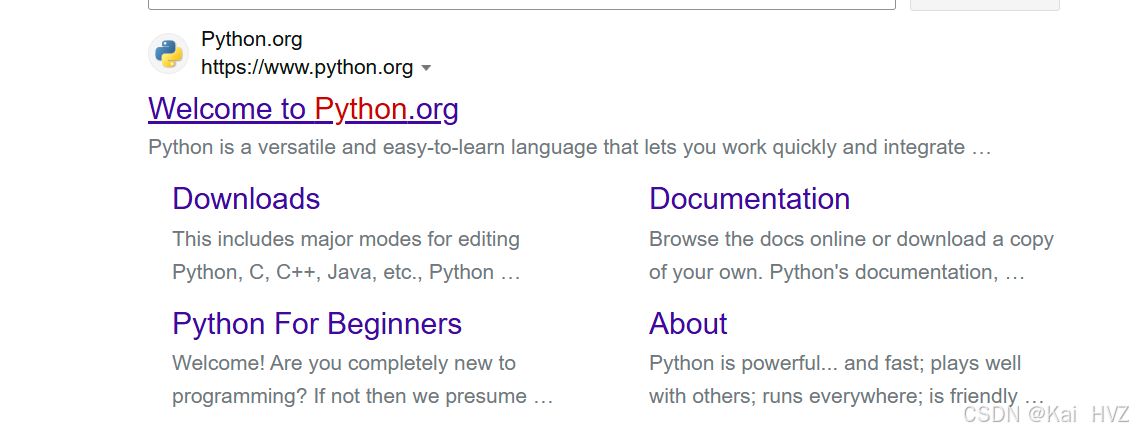Open the Downloads sitelink
This screenshot has width=1133, height=434.
pos(246,199)
